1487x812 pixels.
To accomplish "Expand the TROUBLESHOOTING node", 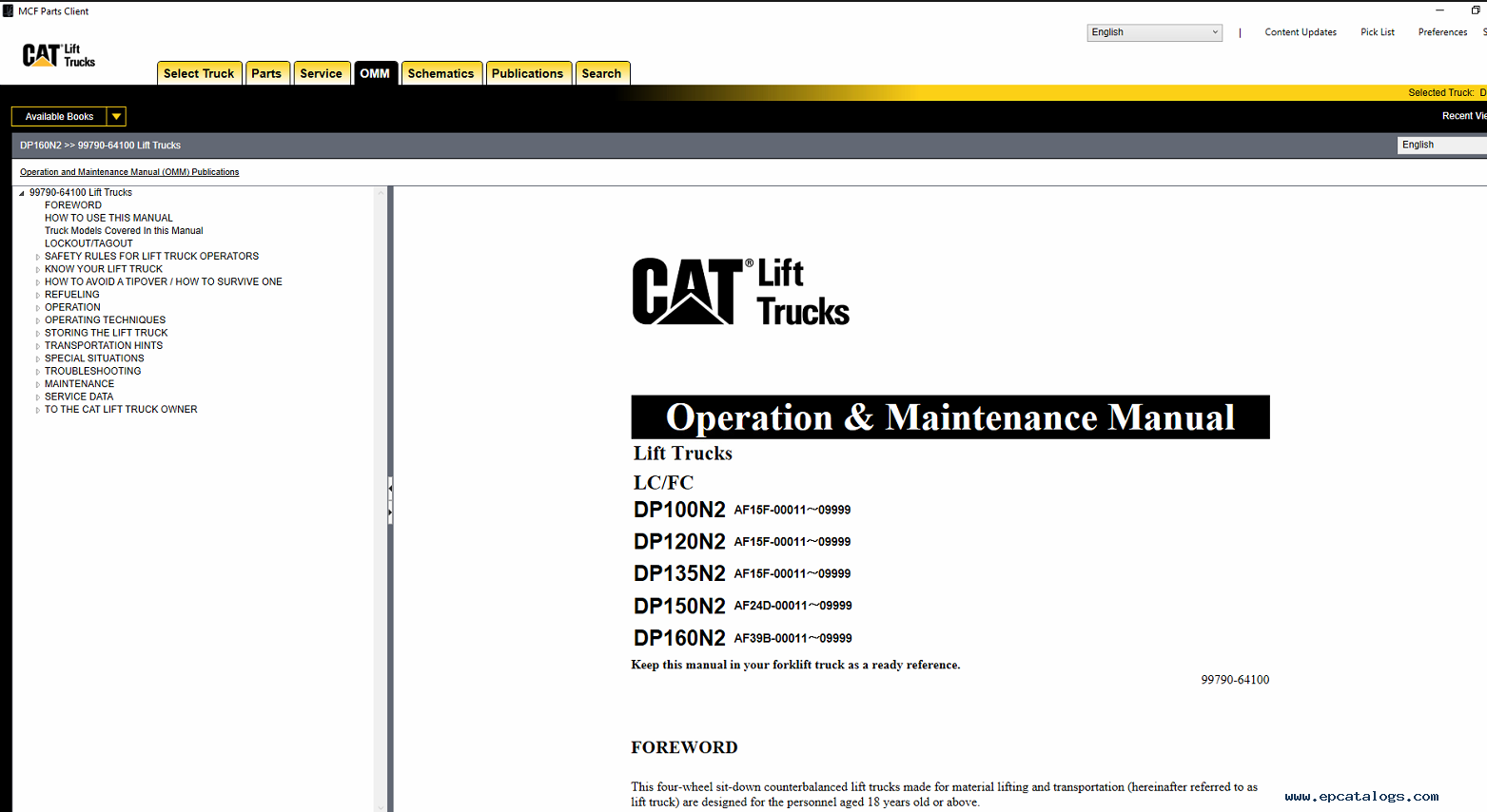I will point(38,372).
